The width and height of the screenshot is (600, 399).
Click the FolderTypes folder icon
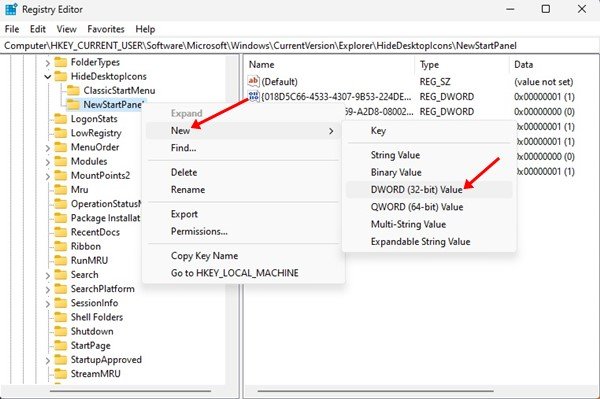[x=60, y=62]
